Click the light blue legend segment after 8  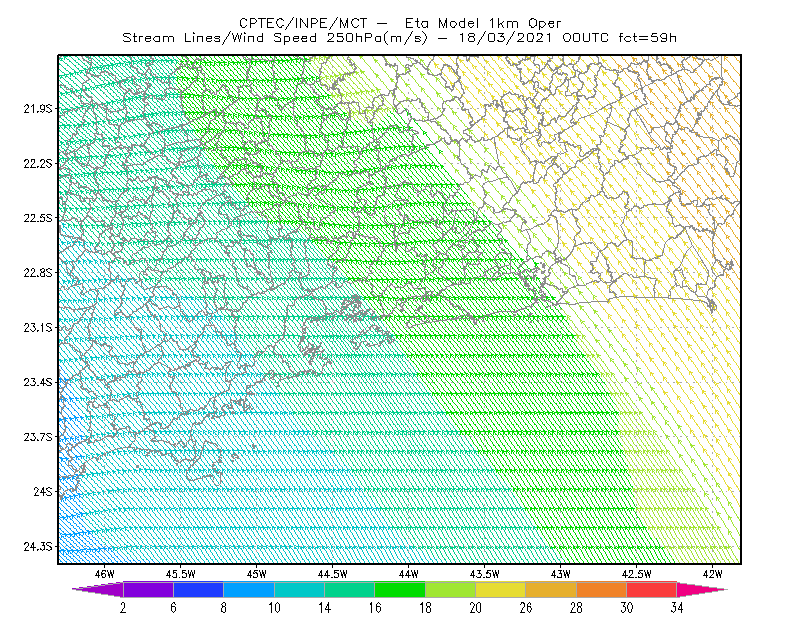tap(249, 589)
